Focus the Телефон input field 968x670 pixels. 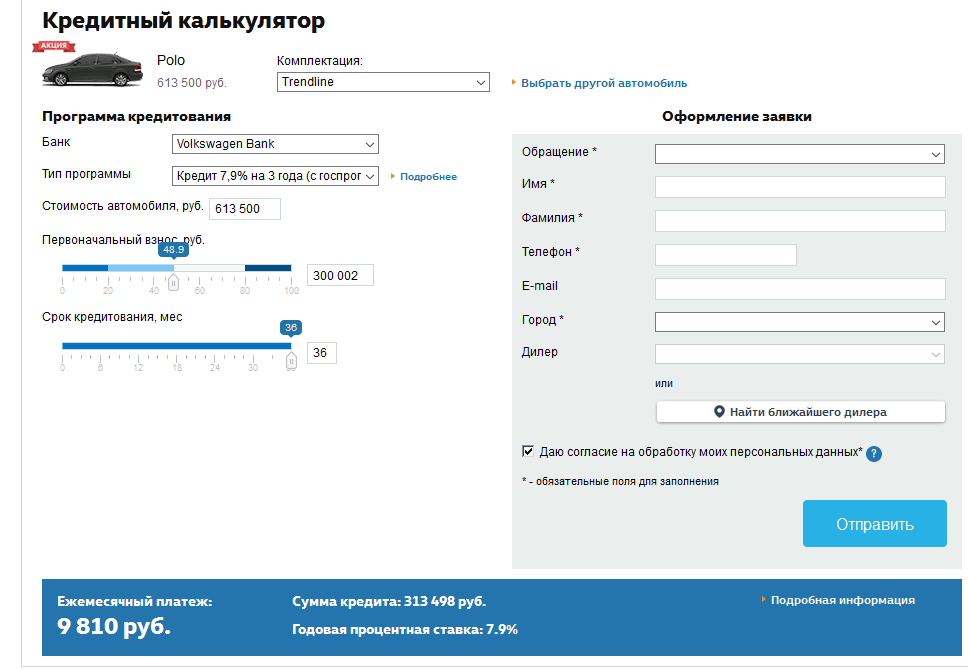click(725, 255)
